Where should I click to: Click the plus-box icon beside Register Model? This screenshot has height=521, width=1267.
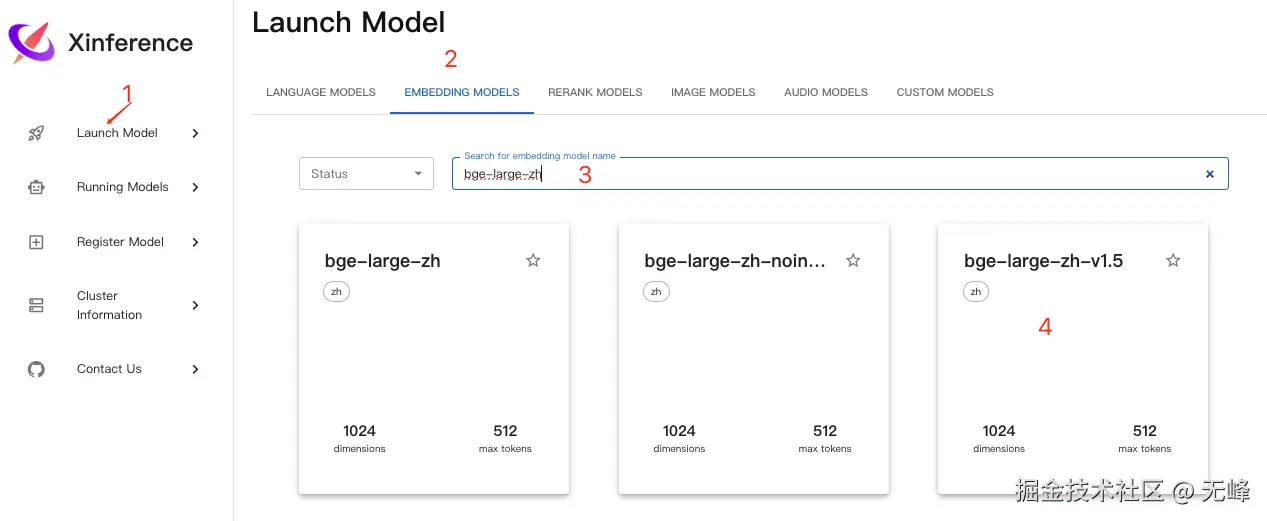coord(36,242)
